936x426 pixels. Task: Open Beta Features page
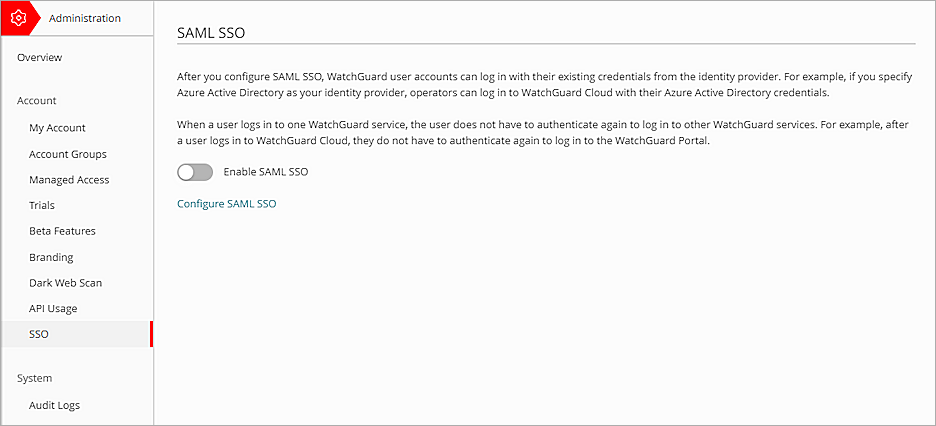(x=62, y=231)
